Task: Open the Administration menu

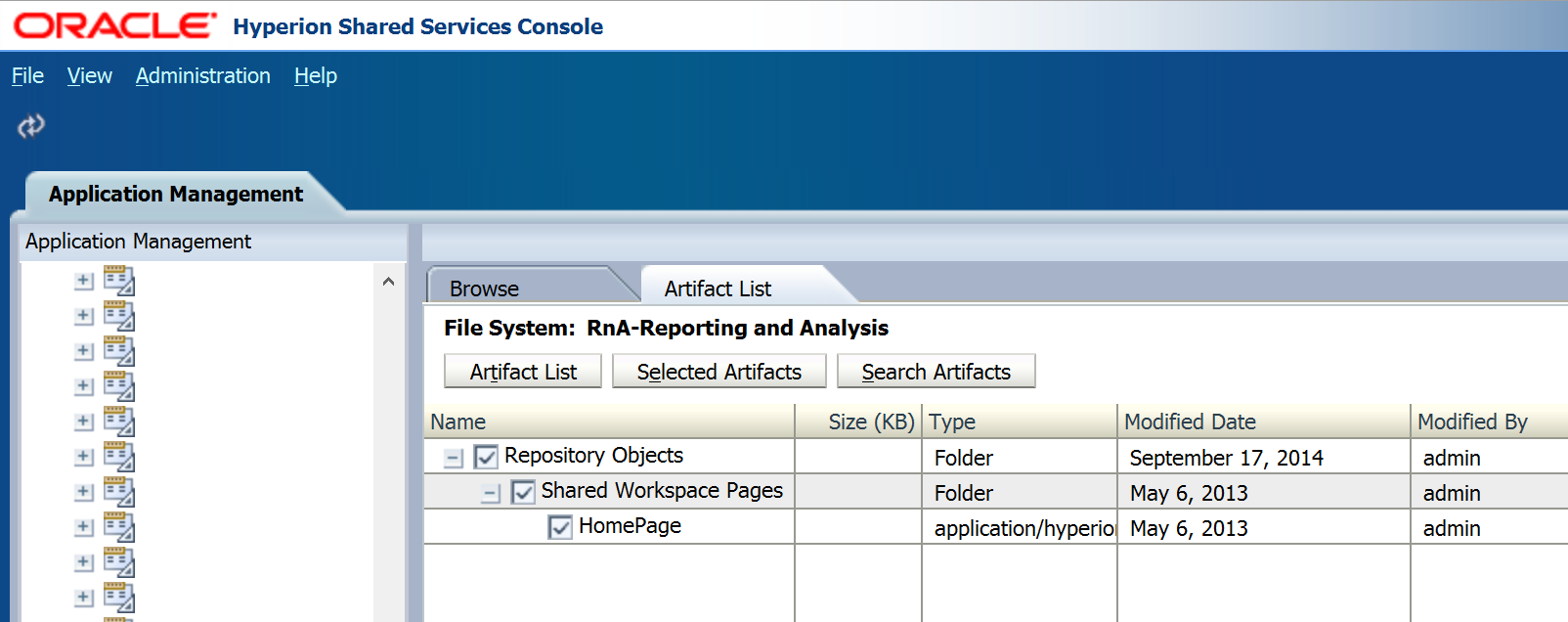Action: [x=202, y=76]
